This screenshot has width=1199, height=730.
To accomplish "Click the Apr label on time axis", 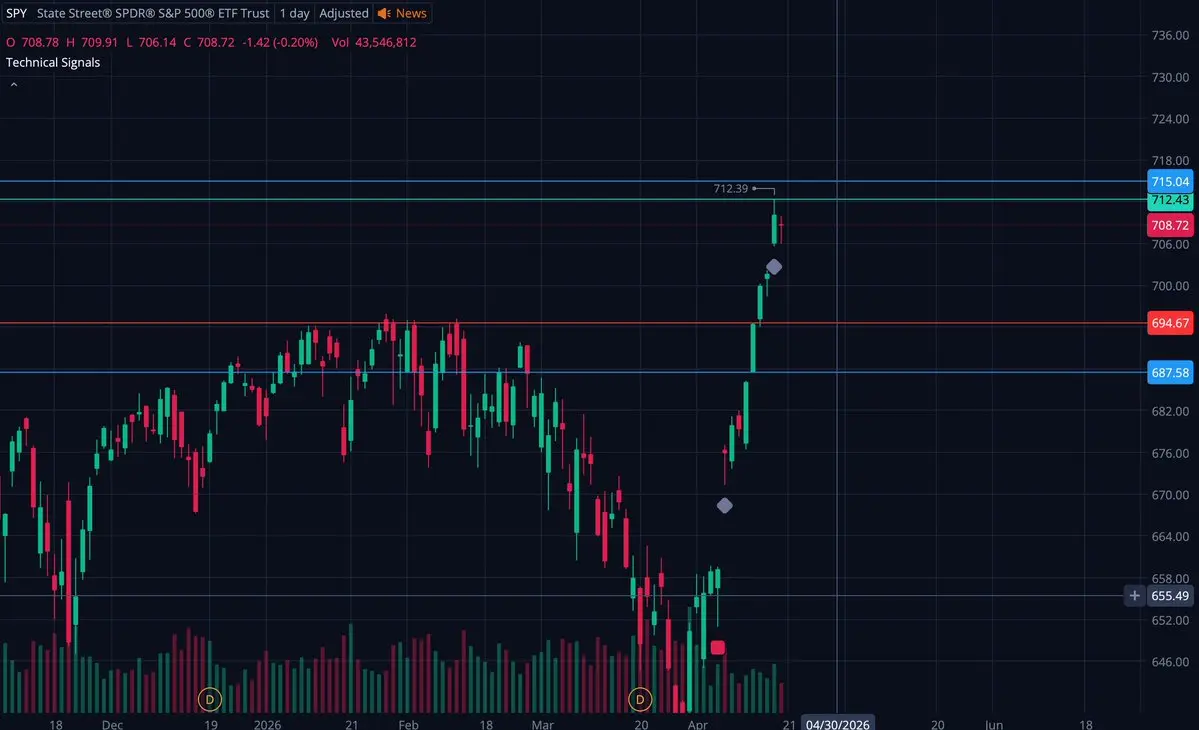I will click(x=697, y=724).
